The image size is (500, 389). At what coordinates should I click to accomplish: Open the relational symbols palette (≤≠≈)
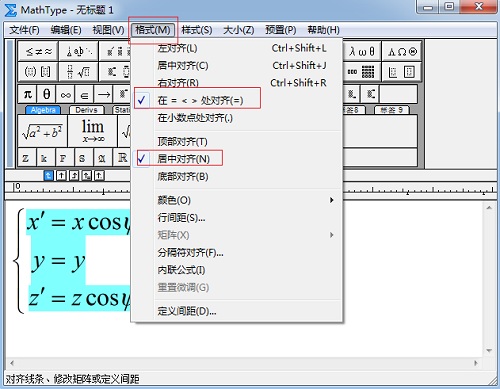38,51
